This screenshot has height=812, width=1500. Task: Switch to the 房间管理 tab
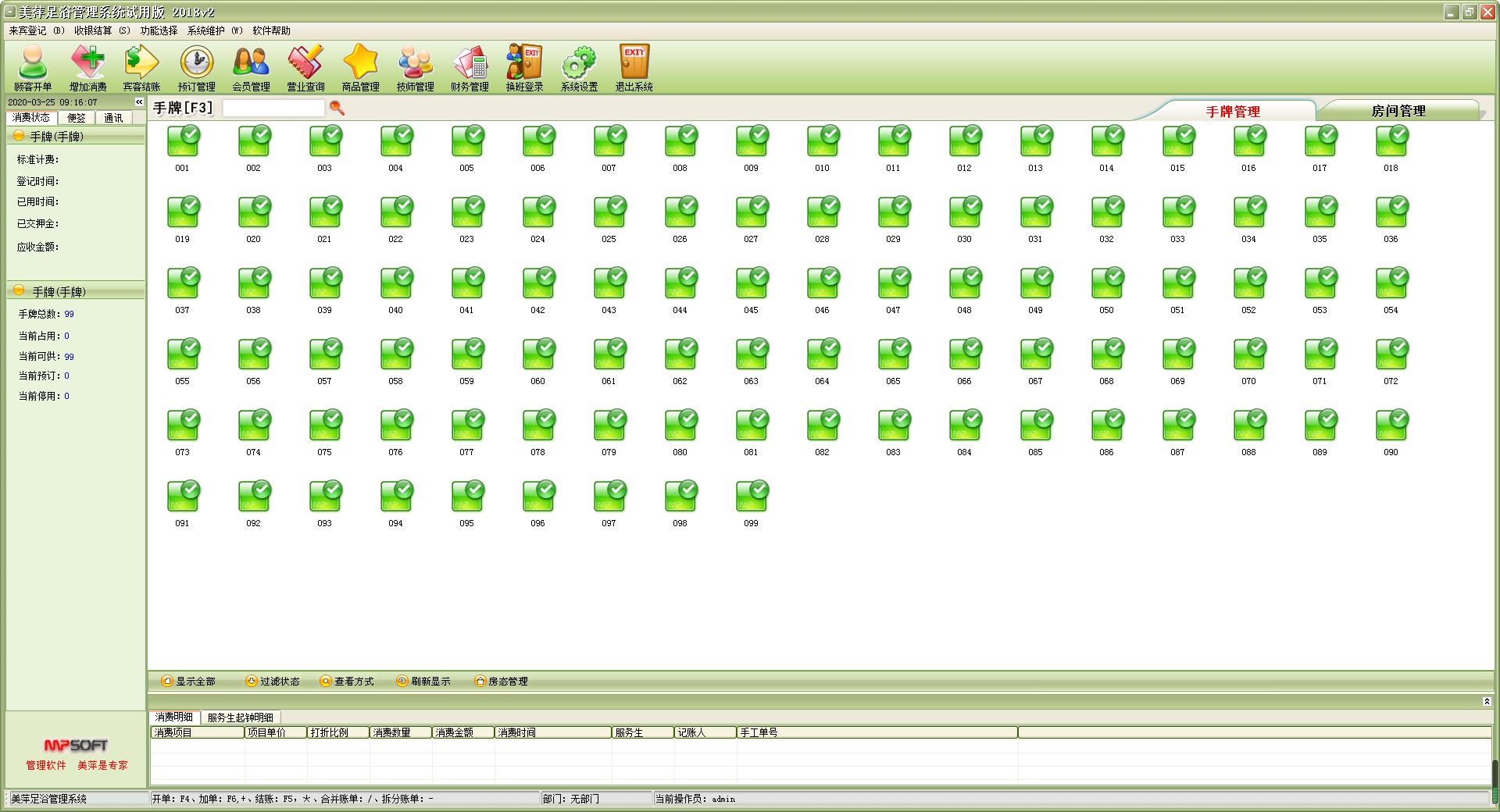pyautogui.click(x=1398, y=111)
